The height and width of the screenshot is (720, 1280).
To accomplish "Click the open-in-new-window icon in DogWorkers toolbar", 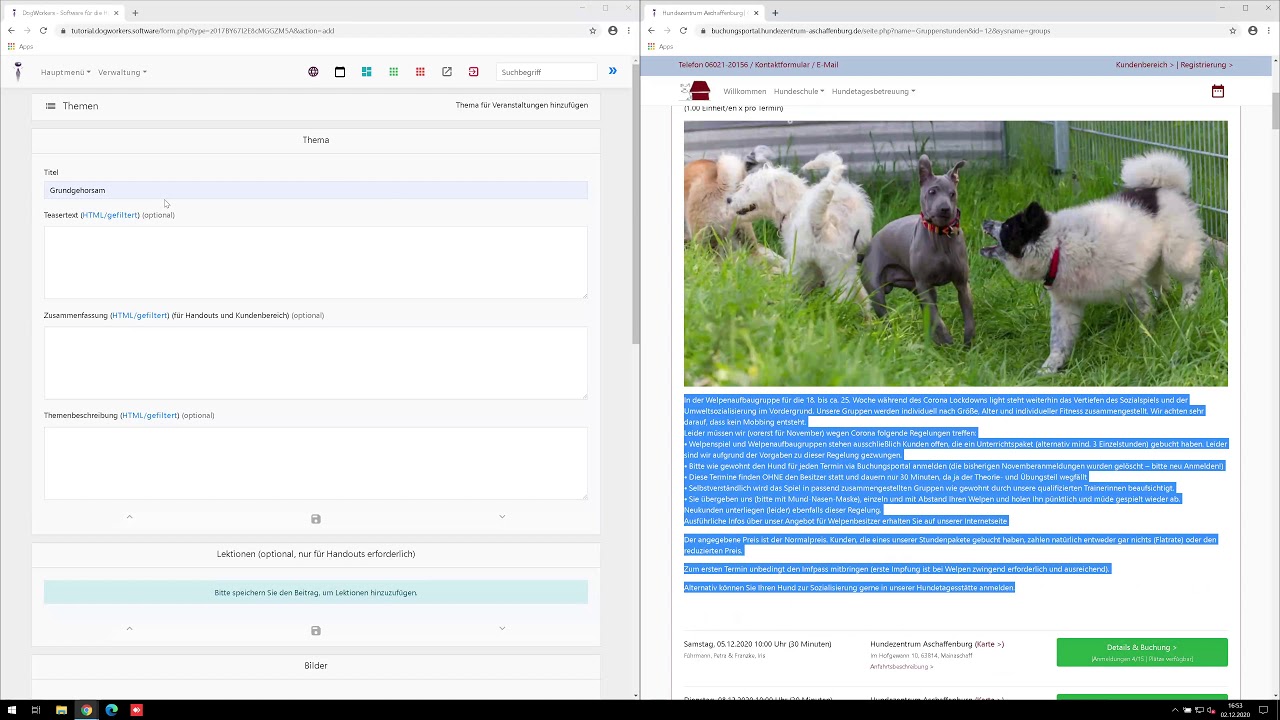I will 447,72.
